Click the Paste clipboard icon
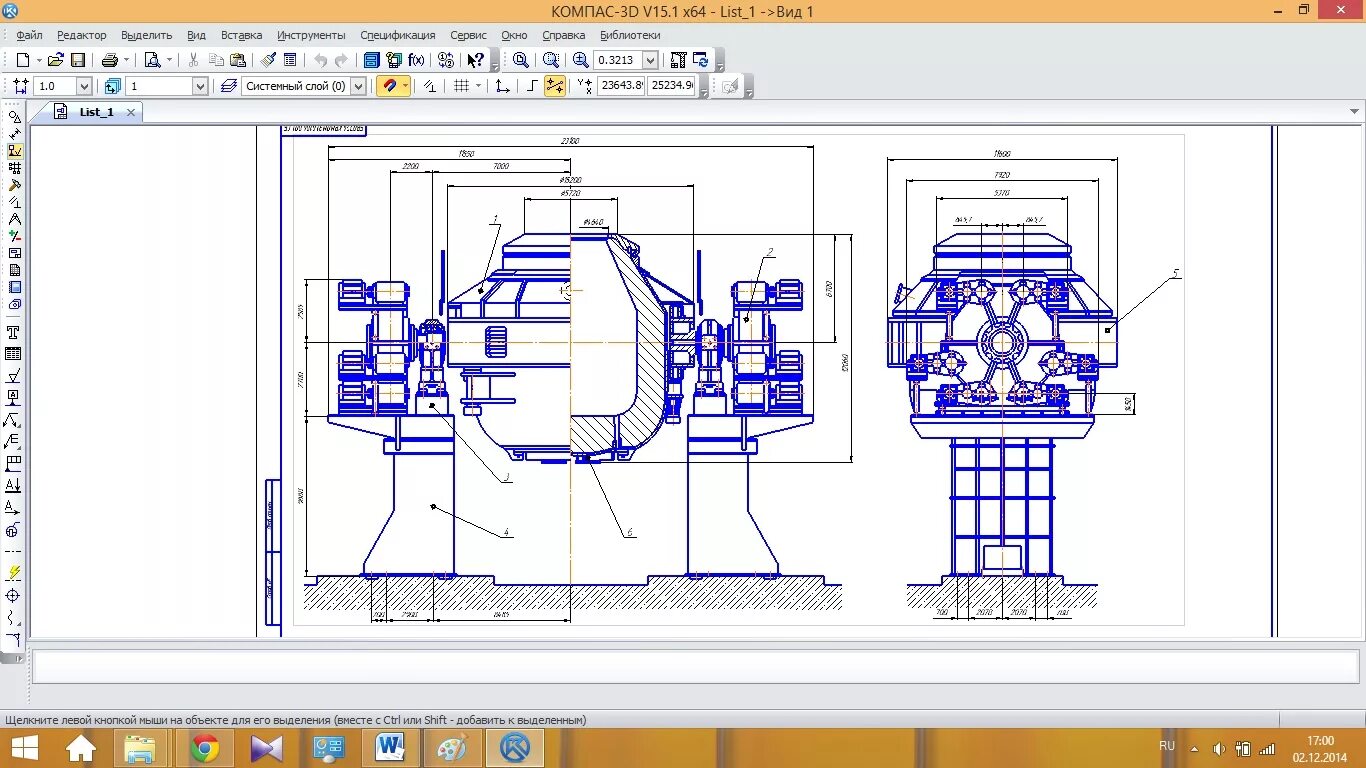 238,60
